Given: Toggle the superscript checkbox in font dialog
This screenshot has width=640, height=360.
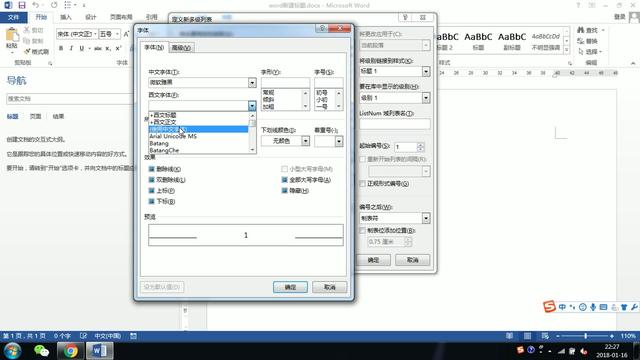Looking at the screenshot, I should click(151, 191).
